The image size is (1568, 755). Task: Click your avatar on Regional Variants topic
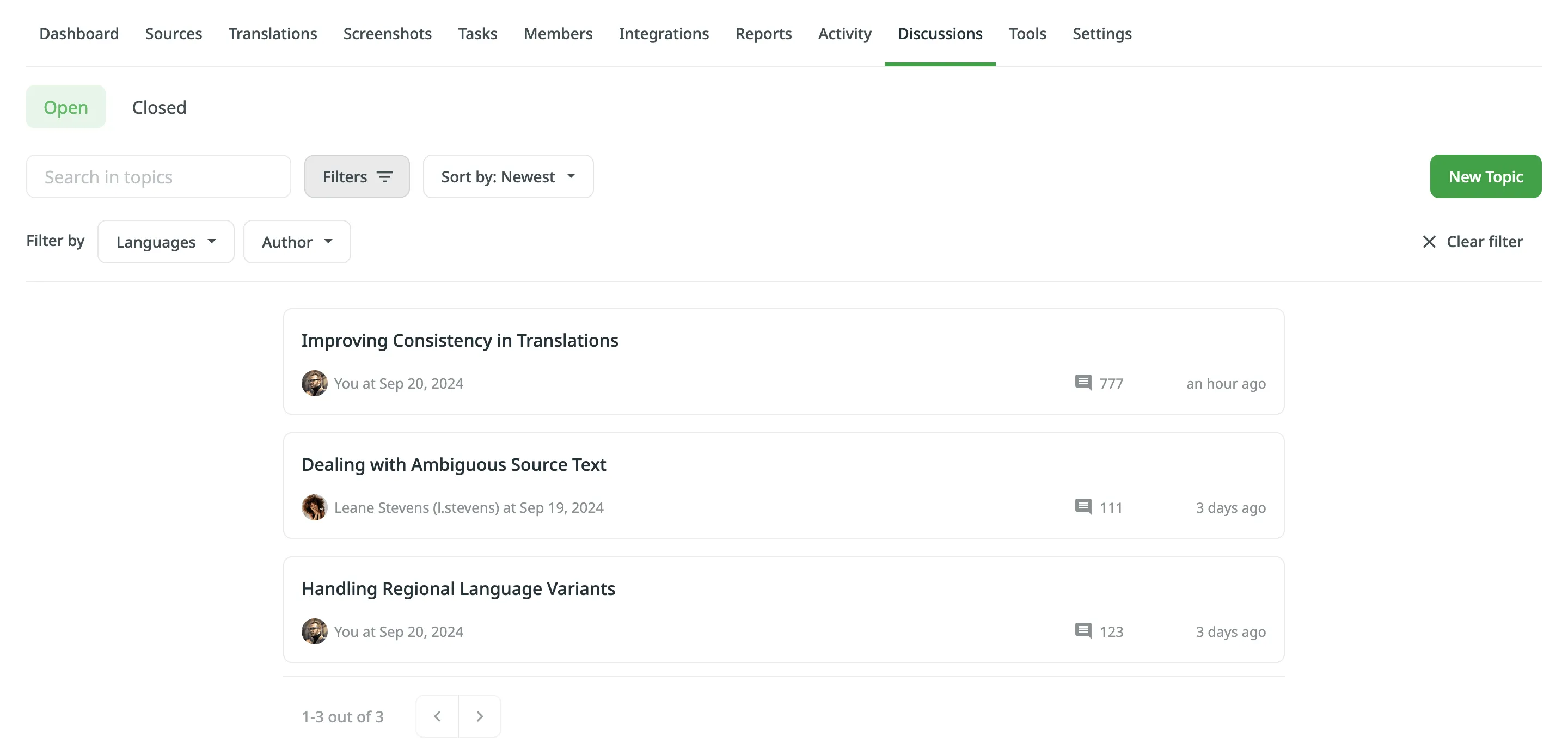pos(314,631)
